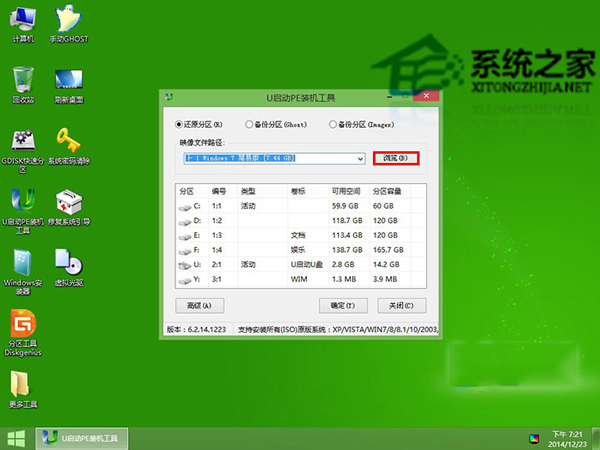Select the U: partition row

coord(301,264)
